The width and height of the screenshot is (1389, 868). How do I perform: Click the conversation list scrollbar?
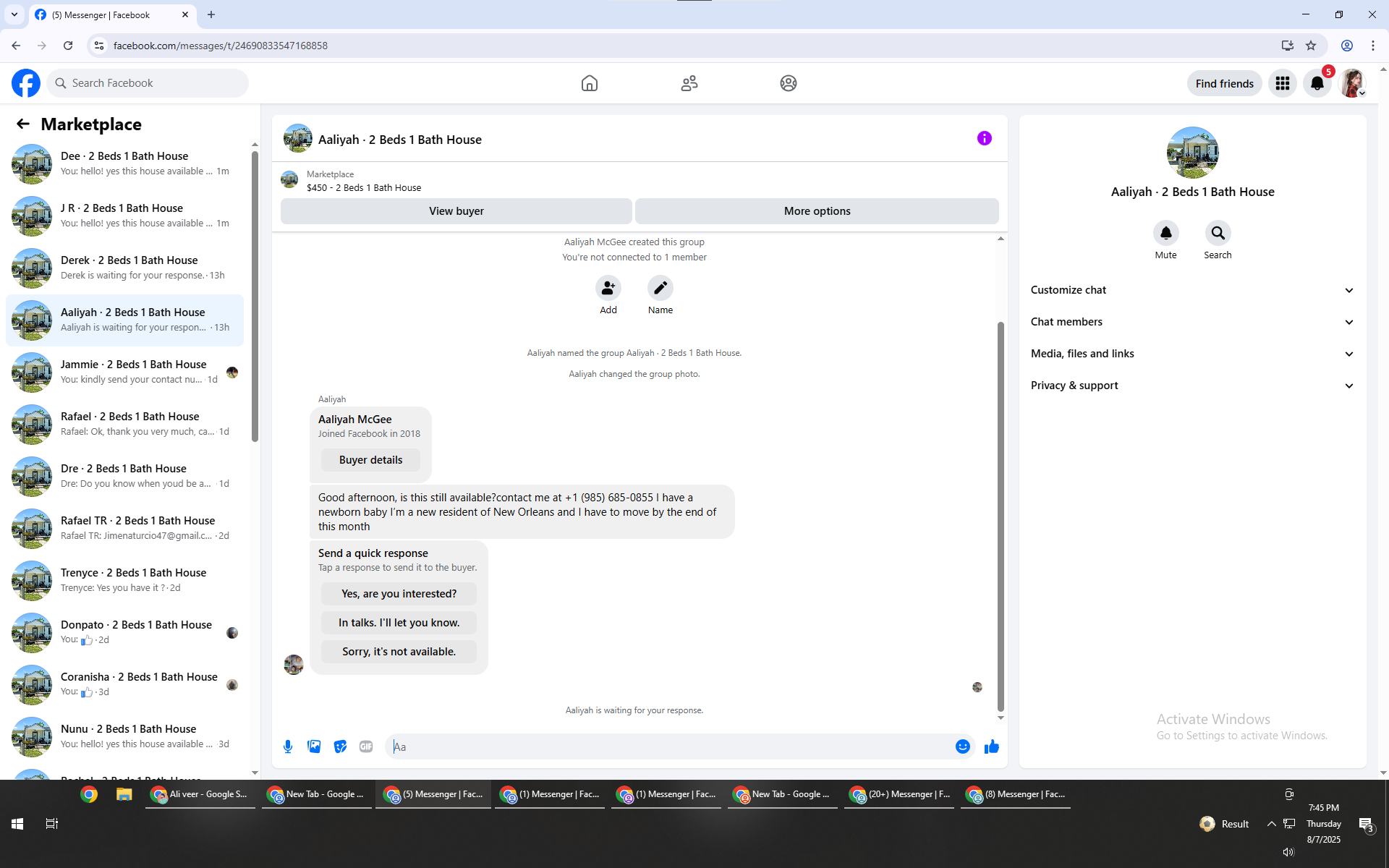pyautogui.click(x=255, y=297)
